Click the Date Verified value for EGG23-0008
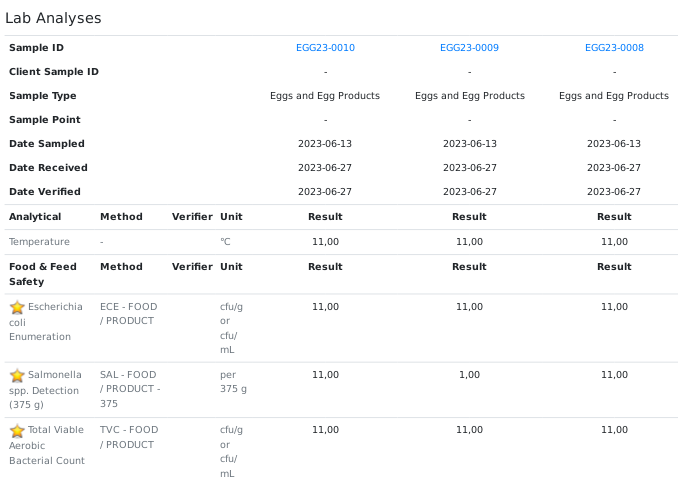 click(x=614, y=192)
